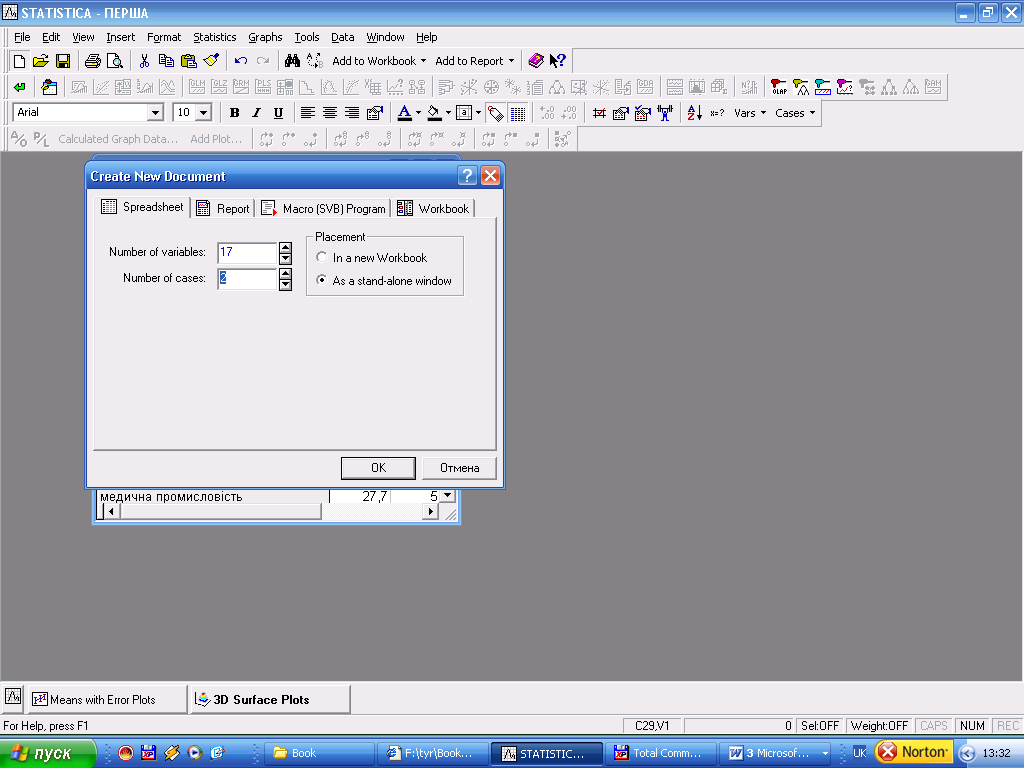Click the Undo arrow icon

click(x=241, y=61)
